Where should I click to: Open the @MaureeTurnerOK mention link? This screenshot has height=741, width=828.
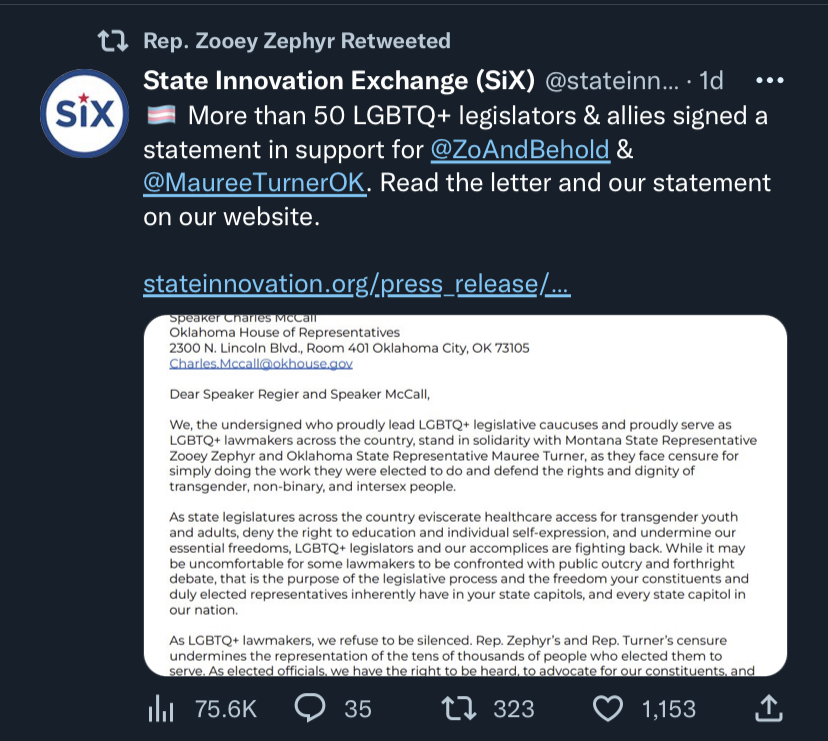pyautogui.click(x=254, y=184)
